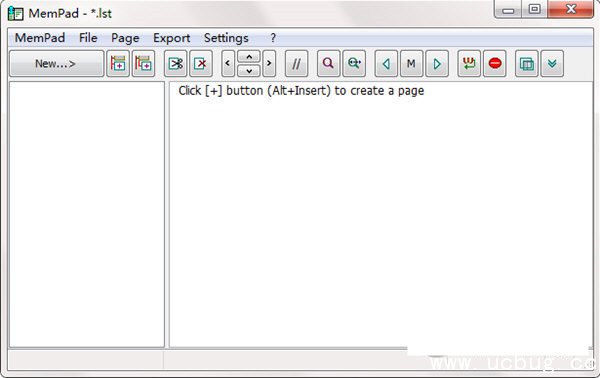Open the ? help menu
This screenshot has height=378, width=600.
(273, 38)
